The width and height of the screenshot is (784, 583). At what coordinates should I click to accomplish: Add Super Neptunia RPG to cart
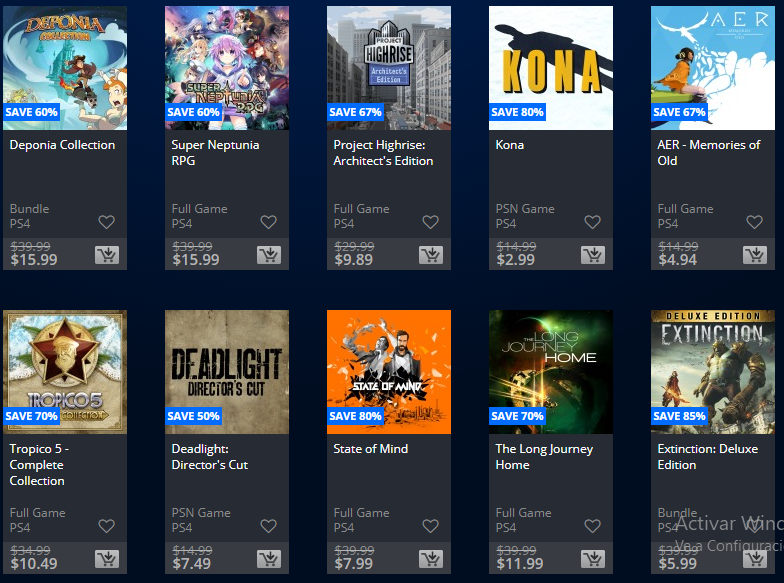269,255
